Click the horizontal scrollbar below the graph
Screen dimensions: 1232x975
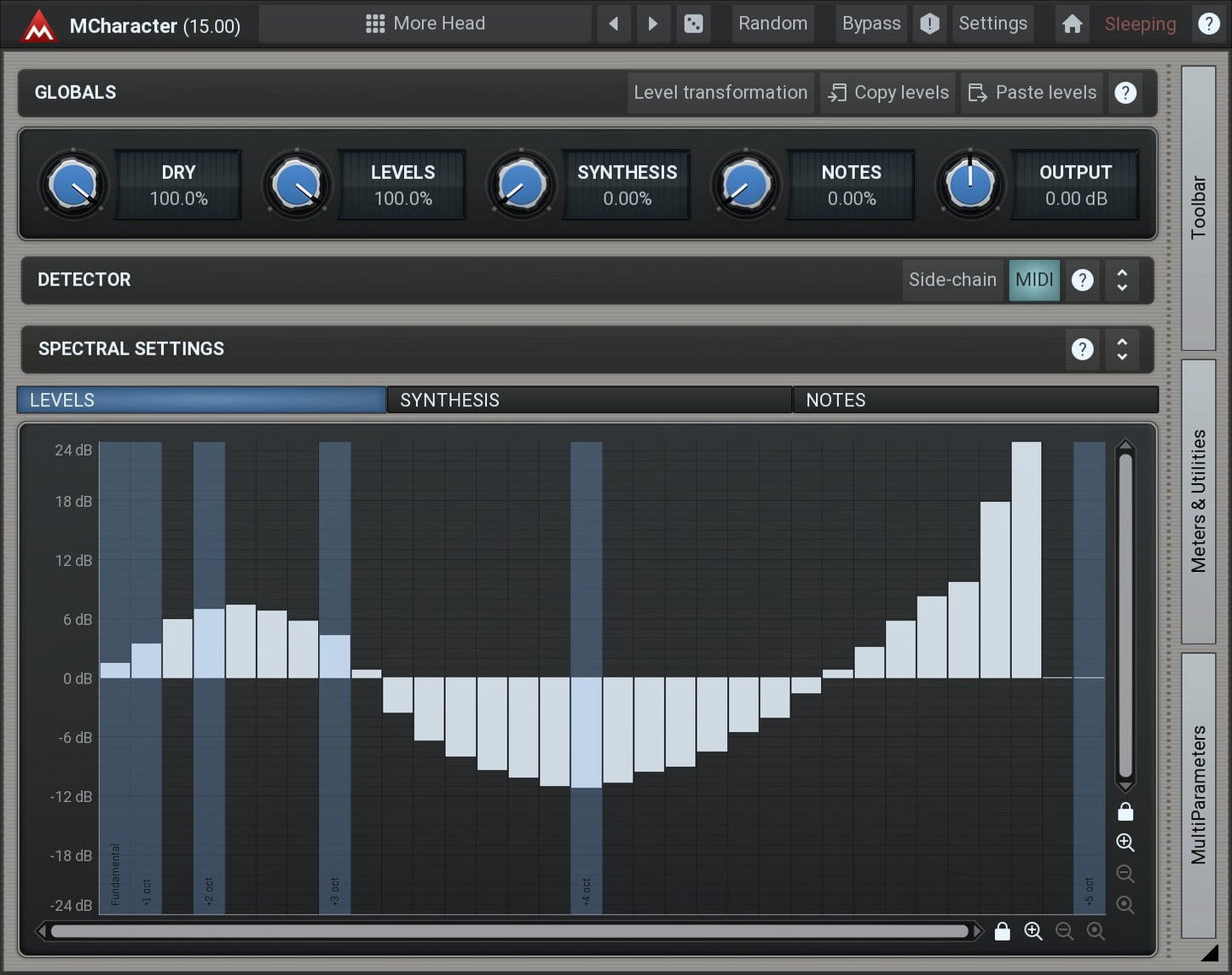pyautogui.click(x=509, y=932)
